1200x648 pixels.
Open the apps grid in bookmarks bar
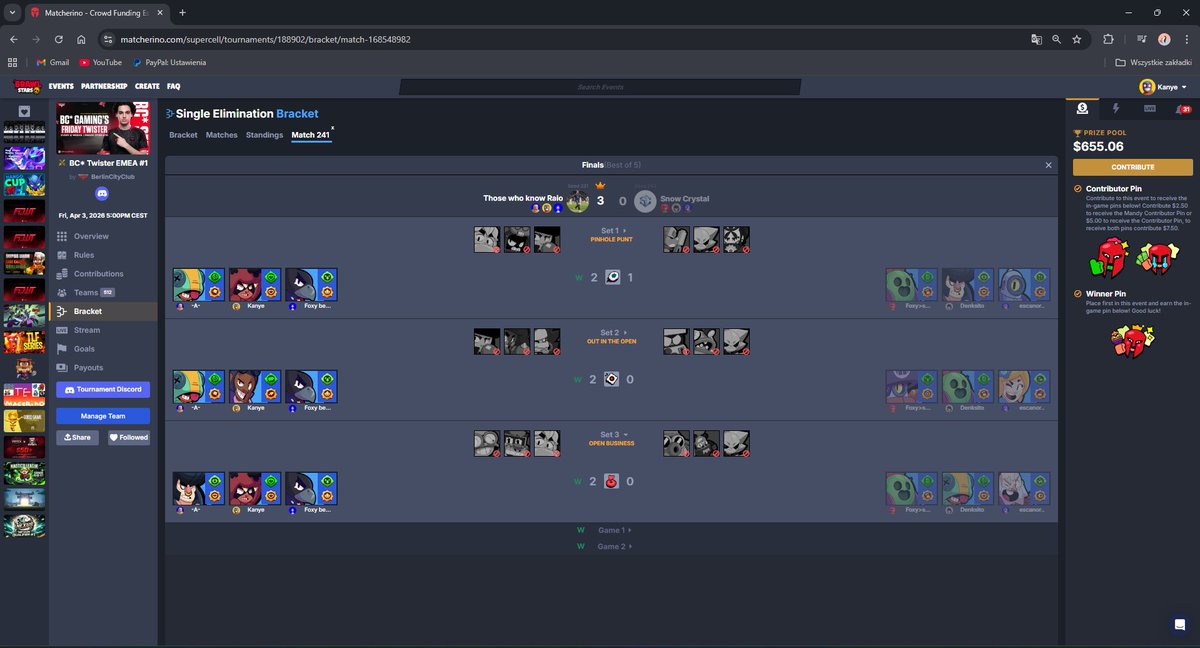[14, 62]
